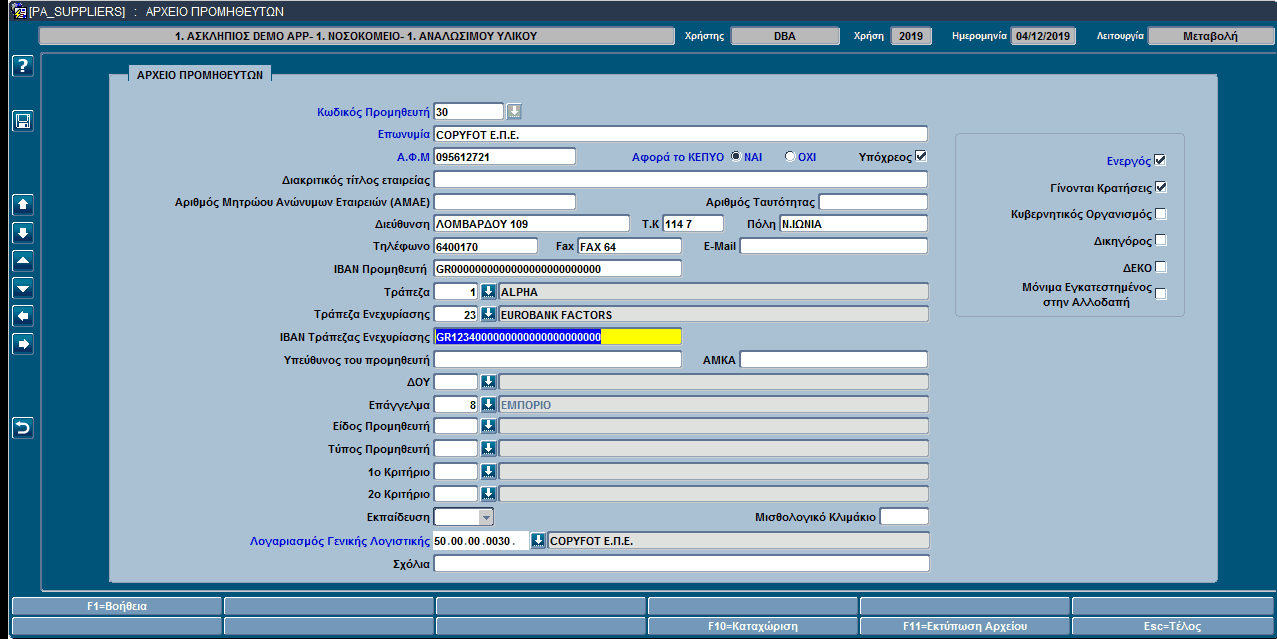
Task: Click the save floppy disk icon
Action: coord(22,121)
